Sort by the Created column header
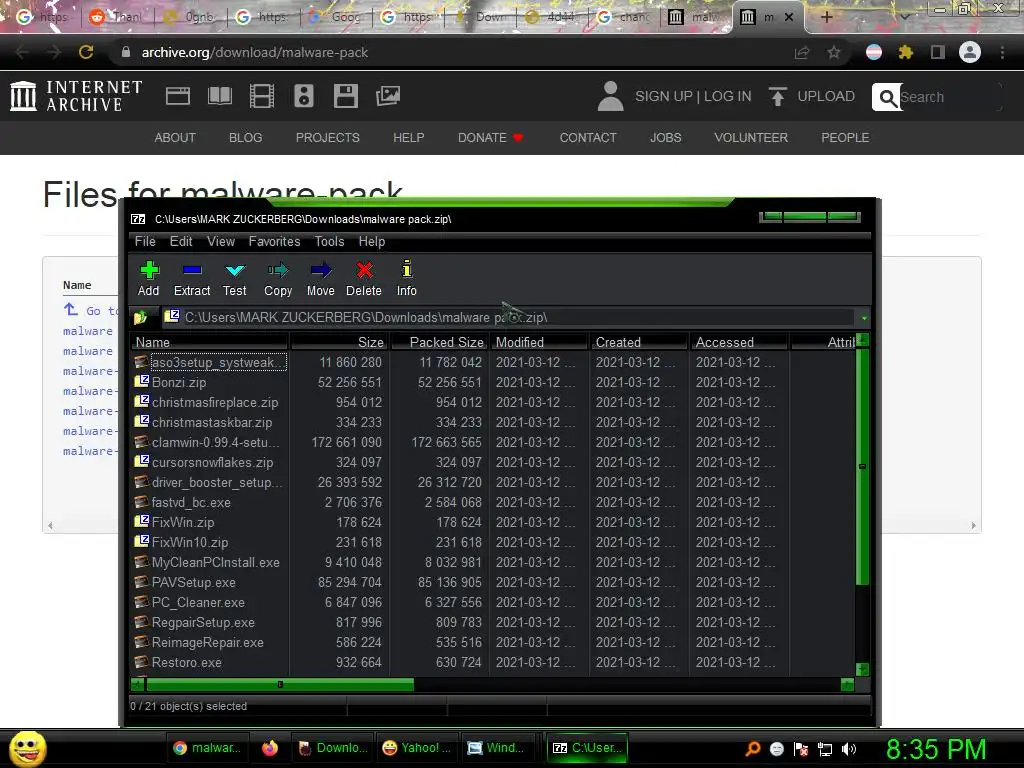This screenshot has height=768, width=1024. coord(639,342)
